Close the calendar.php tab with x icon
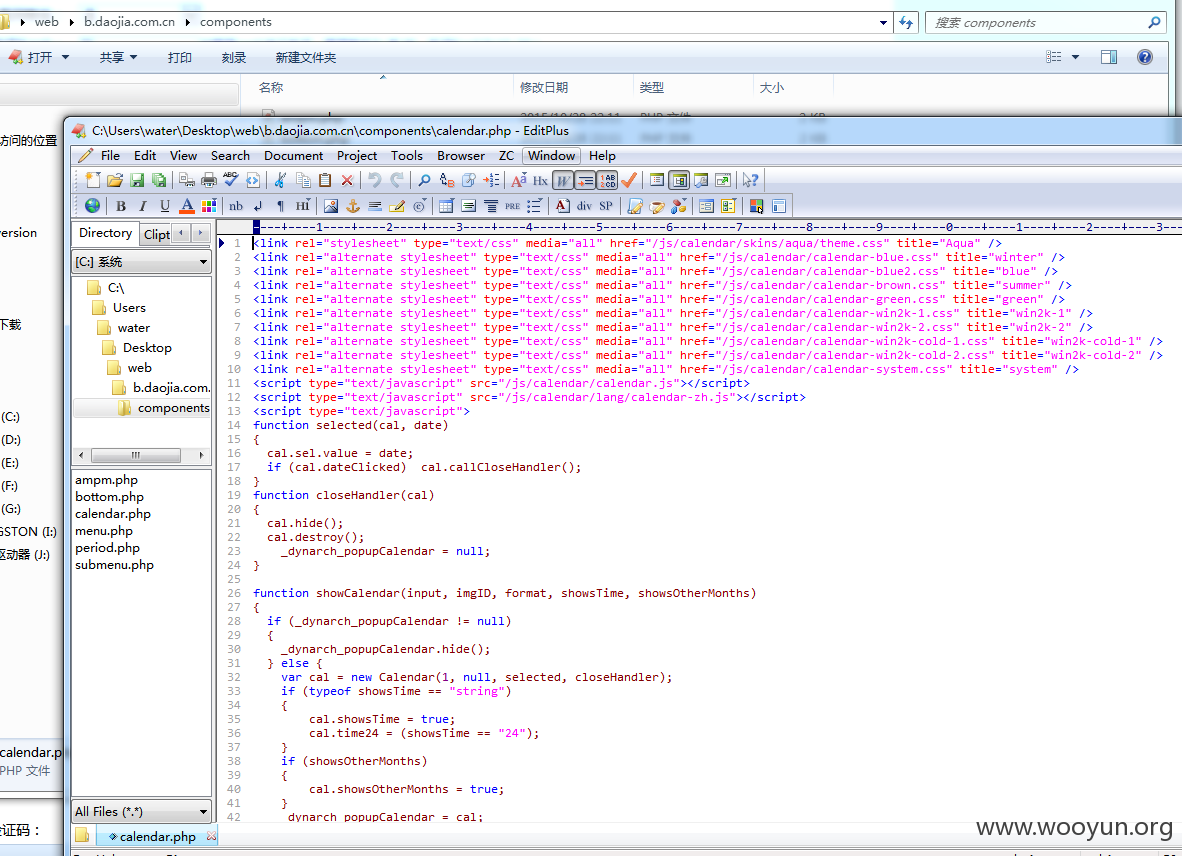The height and width of the screenshot is (856, 1182). click(211, 836)
